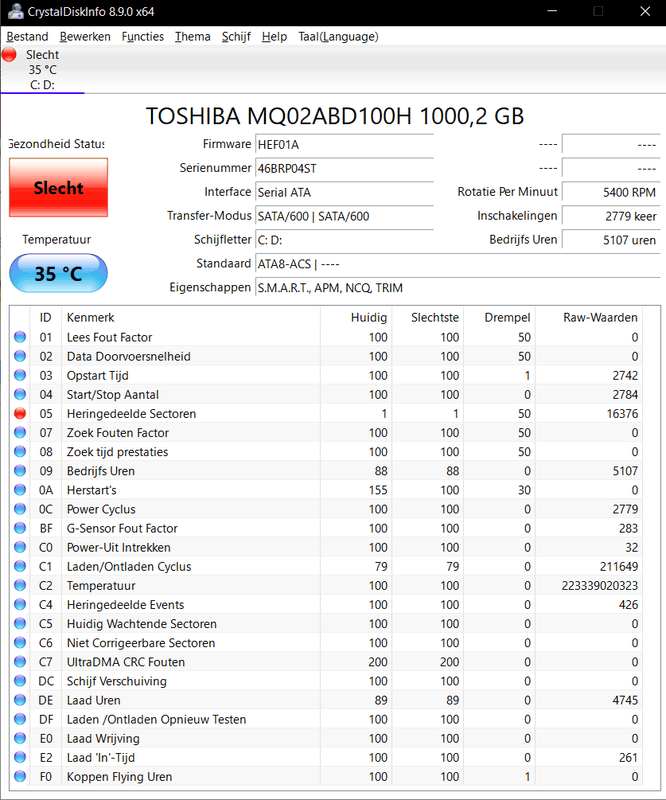The image size is (666, 800).
Task: Open the Thema menu
Action: pyautogui.click(x=192, y=37)
